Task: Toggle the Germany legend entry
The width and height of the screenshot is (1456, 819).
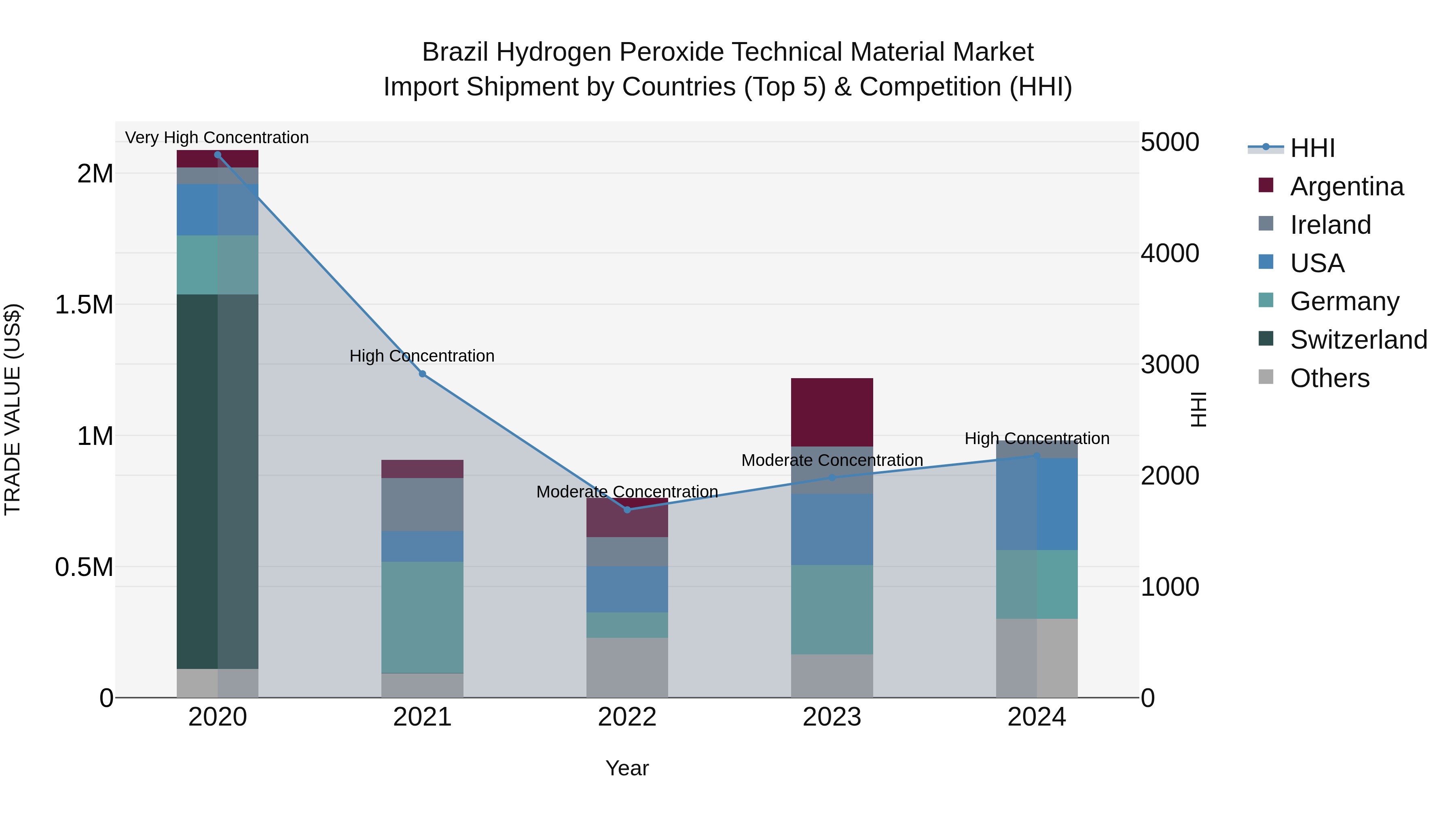Action: (x=1329, y=301)
